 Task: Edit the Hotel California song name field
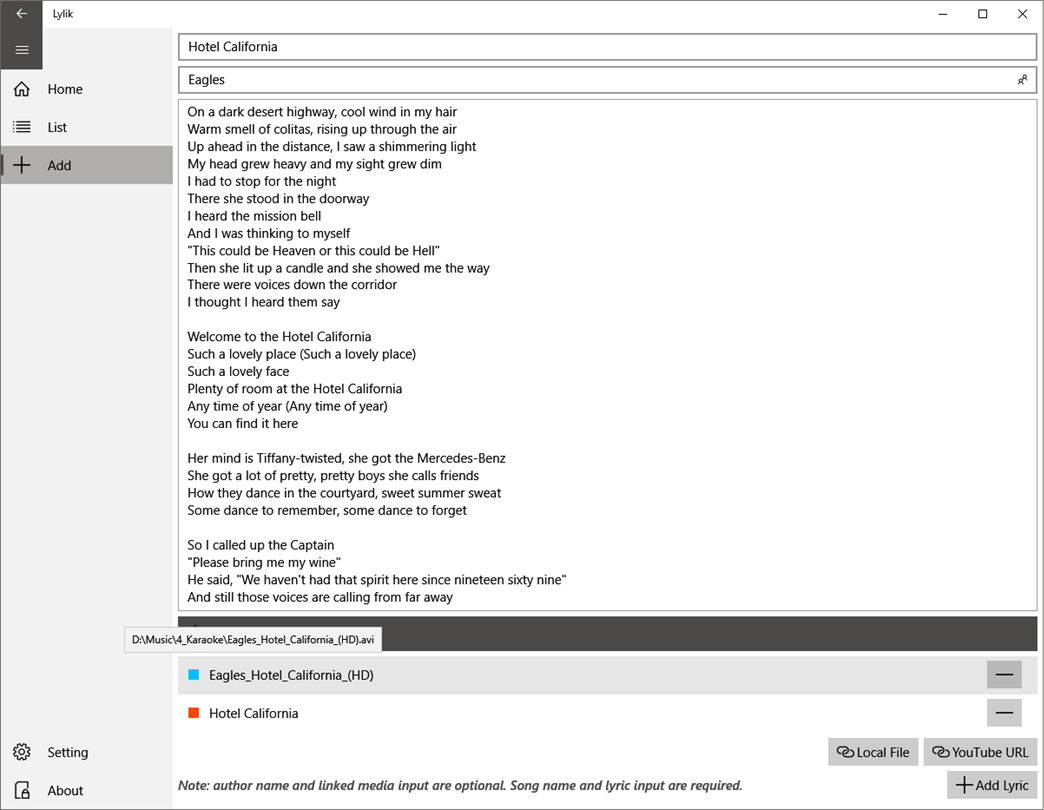pos(607,47)
